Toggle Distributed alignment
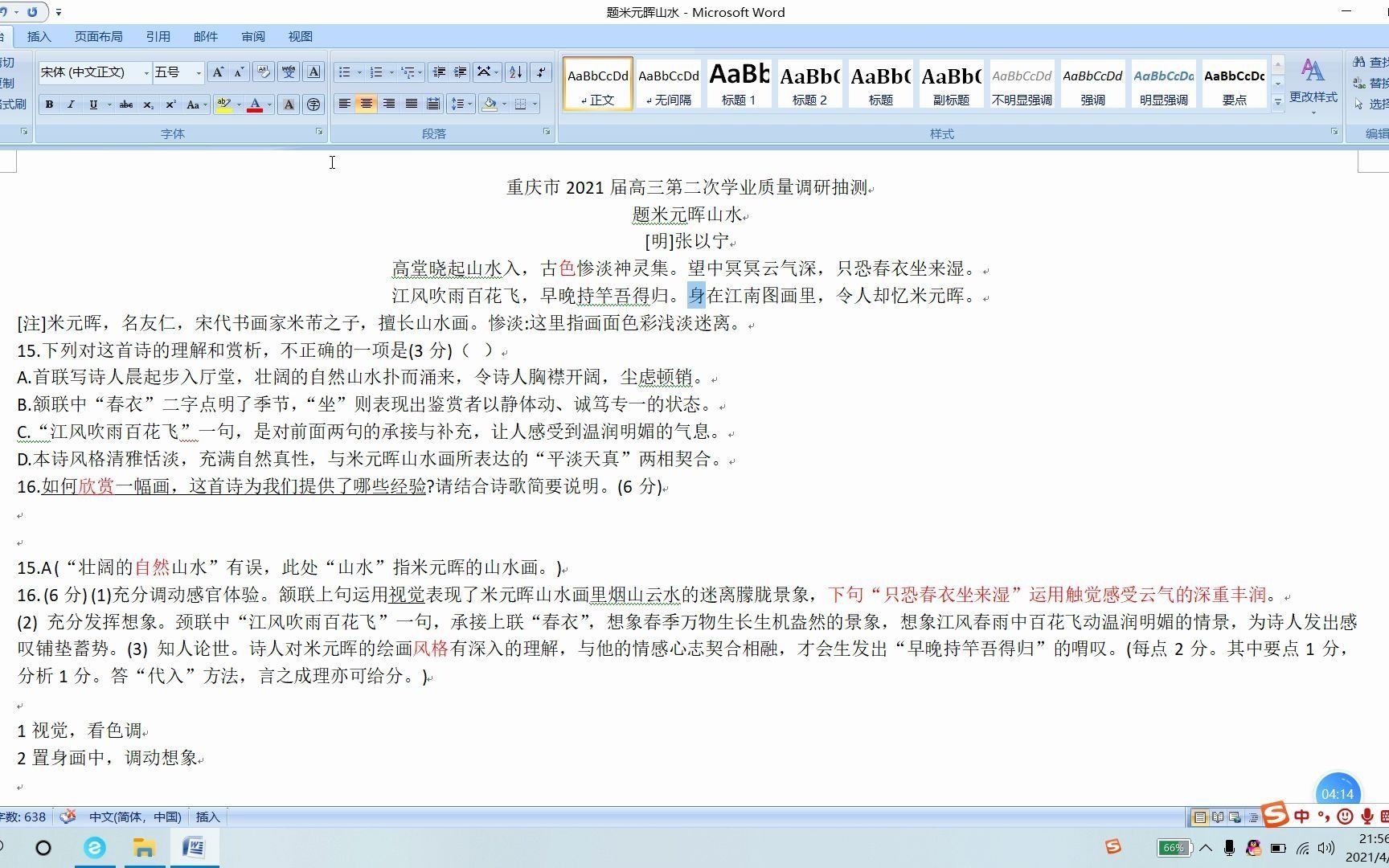The width and height of the screenshot is (1389, 868). point(433,104)
